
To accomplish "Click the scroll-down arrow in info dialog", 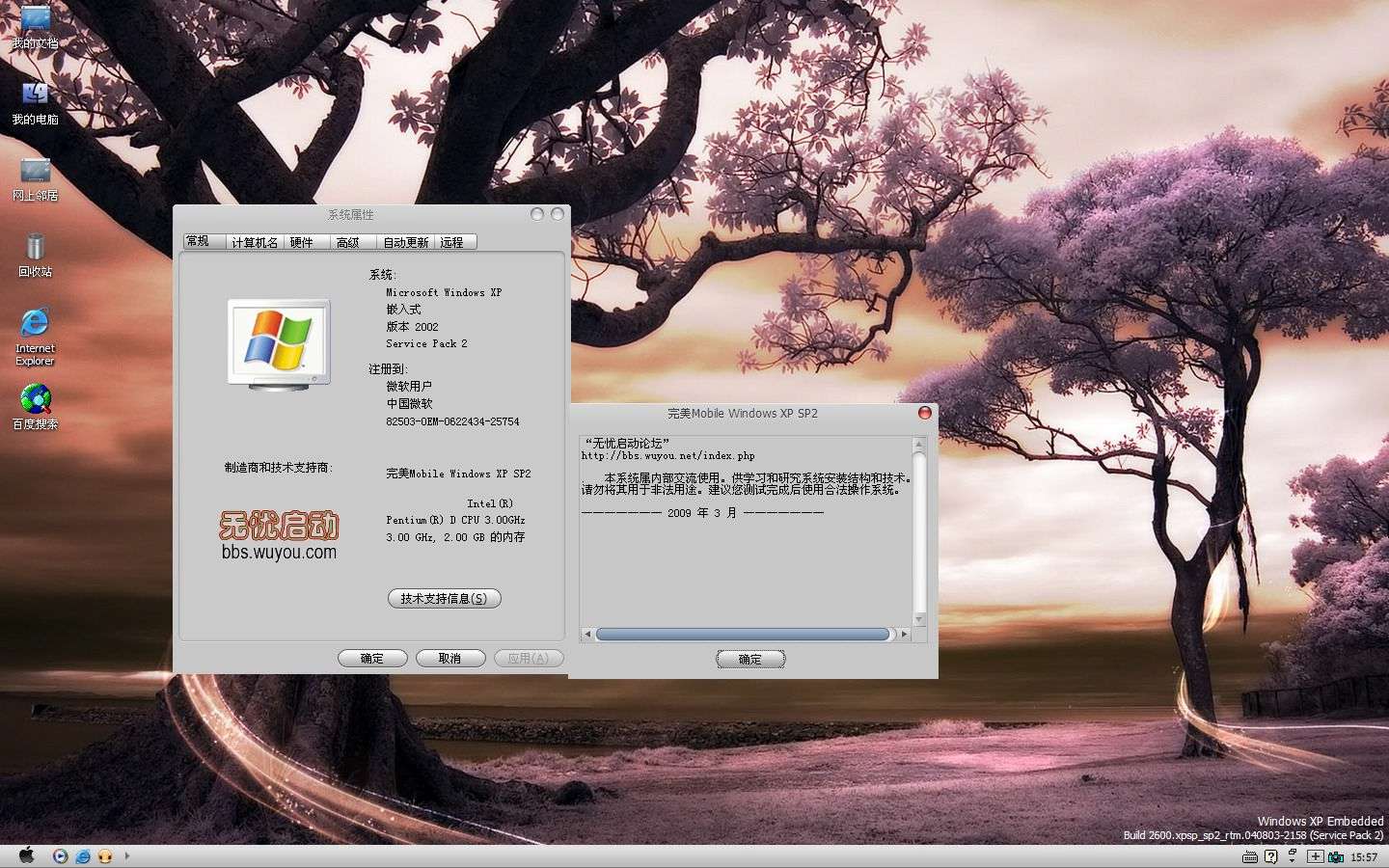I will point(919,619).
